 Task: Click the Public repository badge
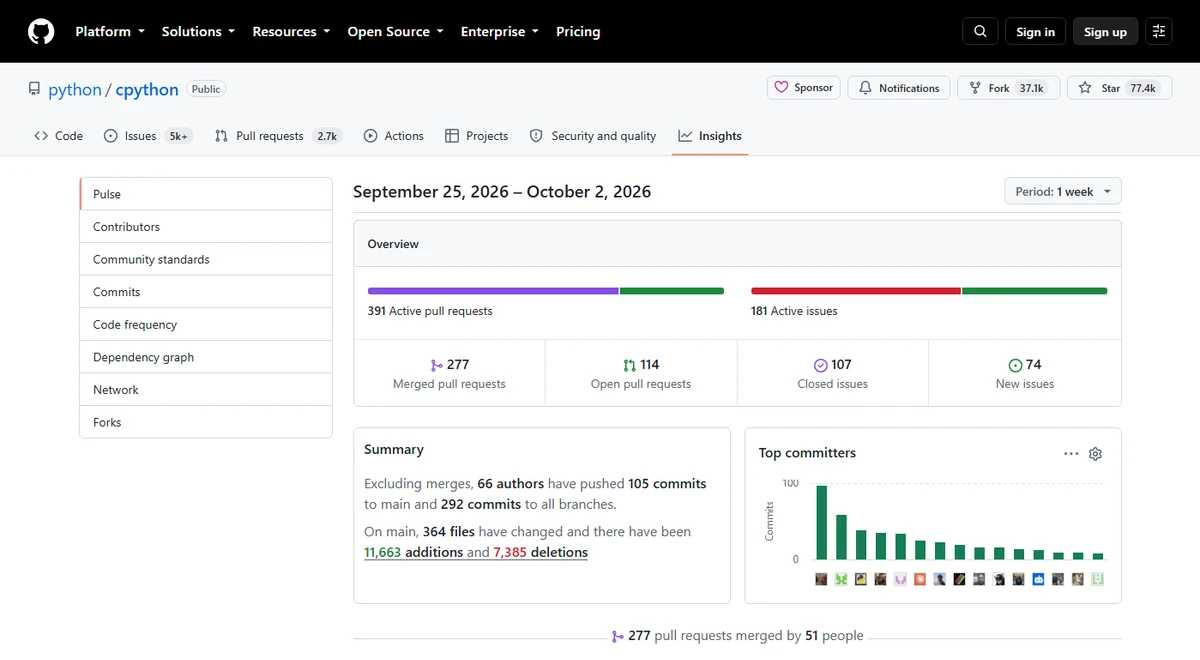(x=206, y=89)
